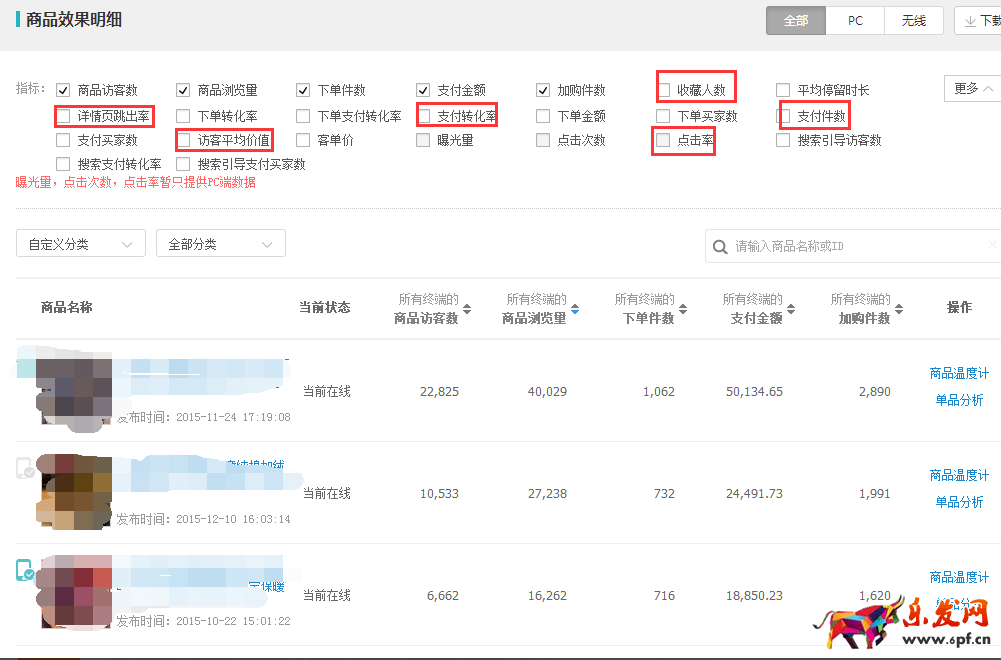
Task: Open 单品分析 for the second product
Action: (x=958, y=502)
